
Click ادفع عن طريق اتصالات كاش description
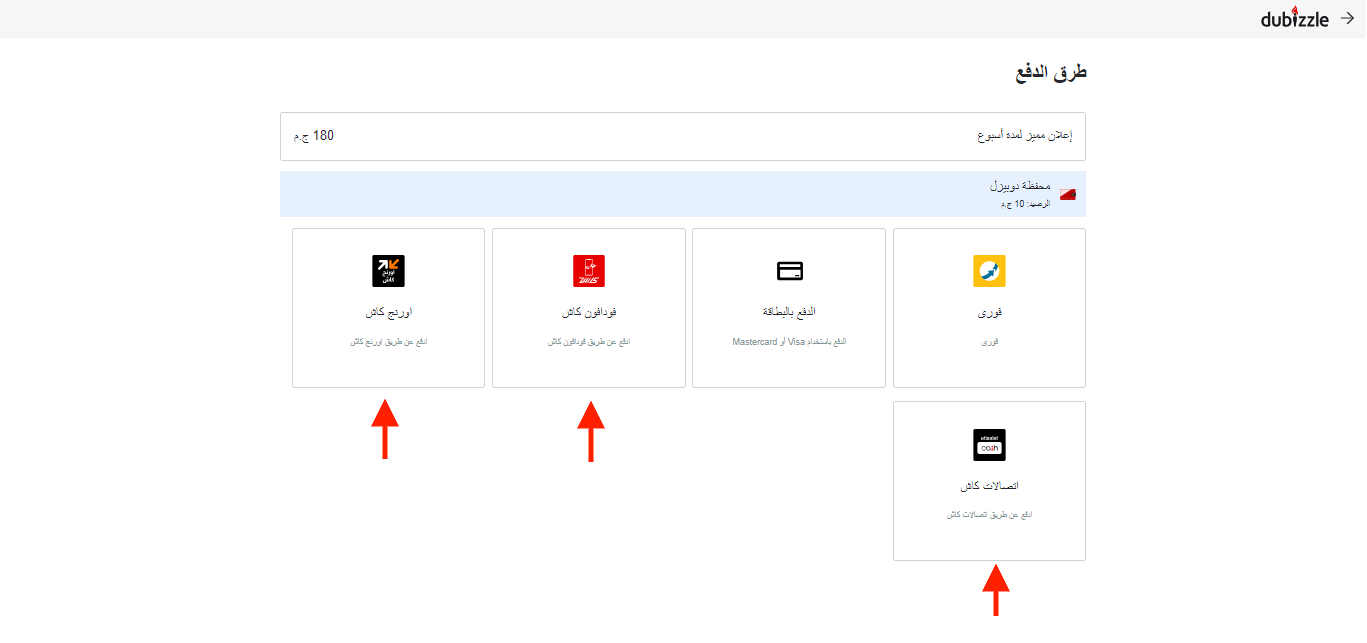(989, 515)
